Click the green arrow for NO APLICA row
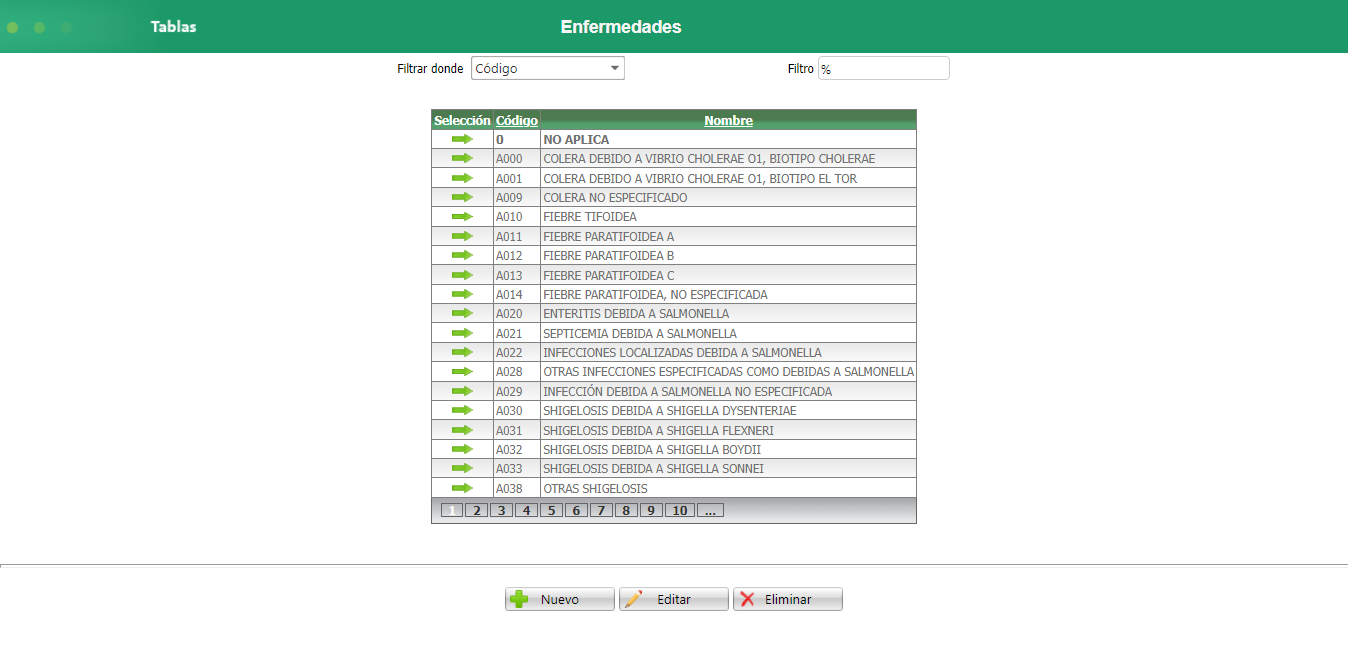This screenshot has width=1348, height=647. pyautogui.click(x=461, y=139)
